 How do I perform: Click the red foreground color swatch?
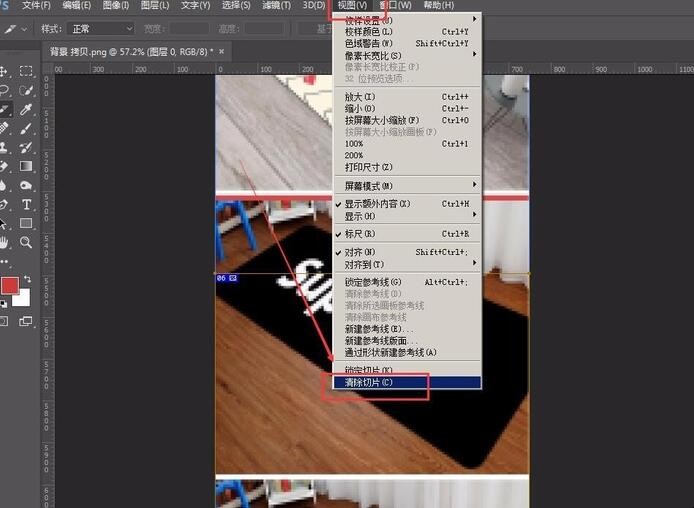coord(9,286)
